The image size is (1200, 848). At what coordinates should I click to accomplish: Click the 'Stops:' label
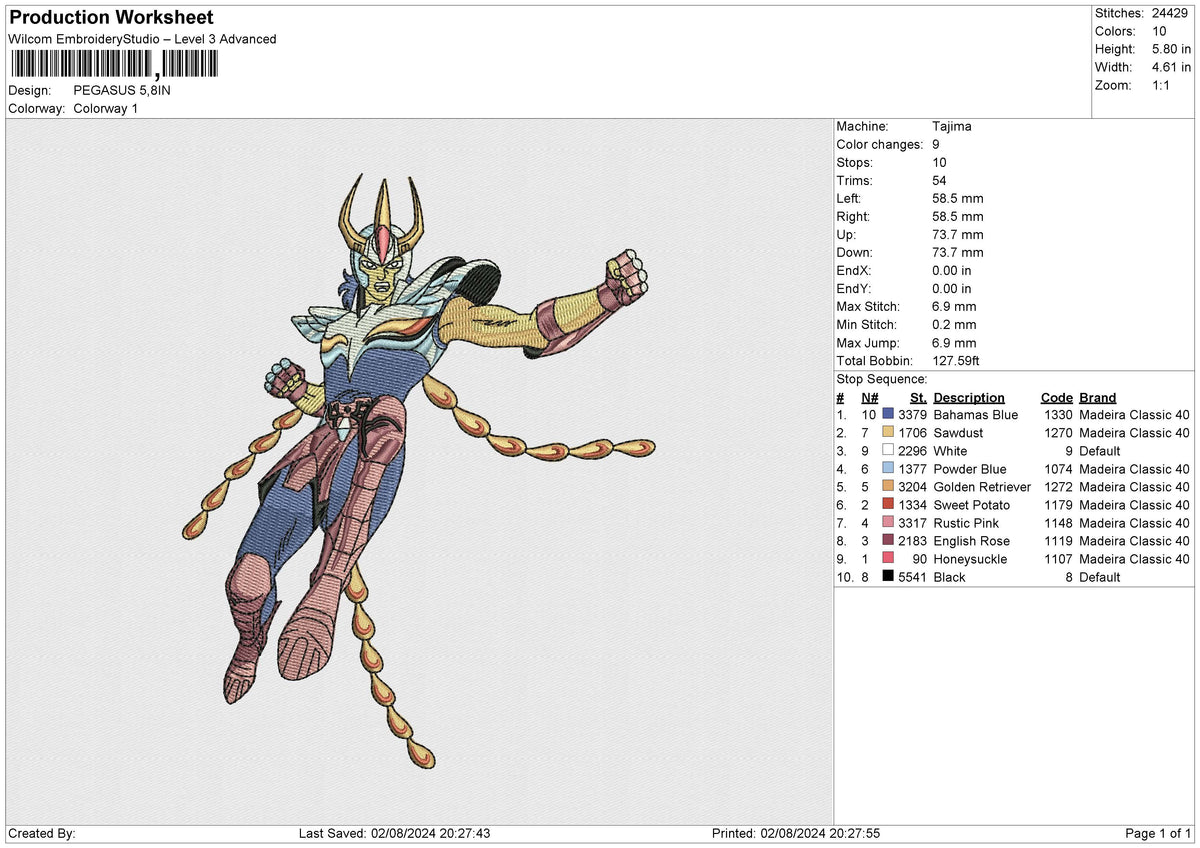[x=854, y=163]
